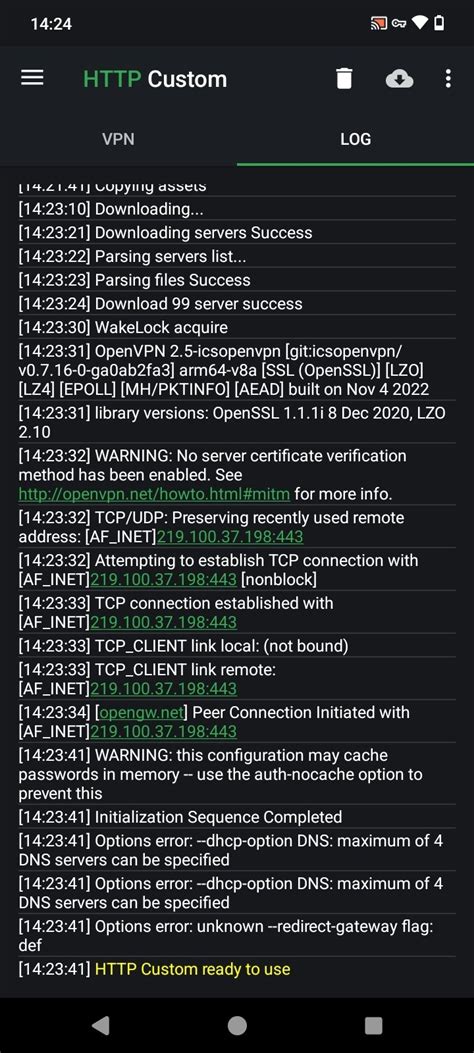The width and height of the screenshot is (474, 1053).
Task: Tap the VPN key status icon
Action: click(x=400, y=24)
